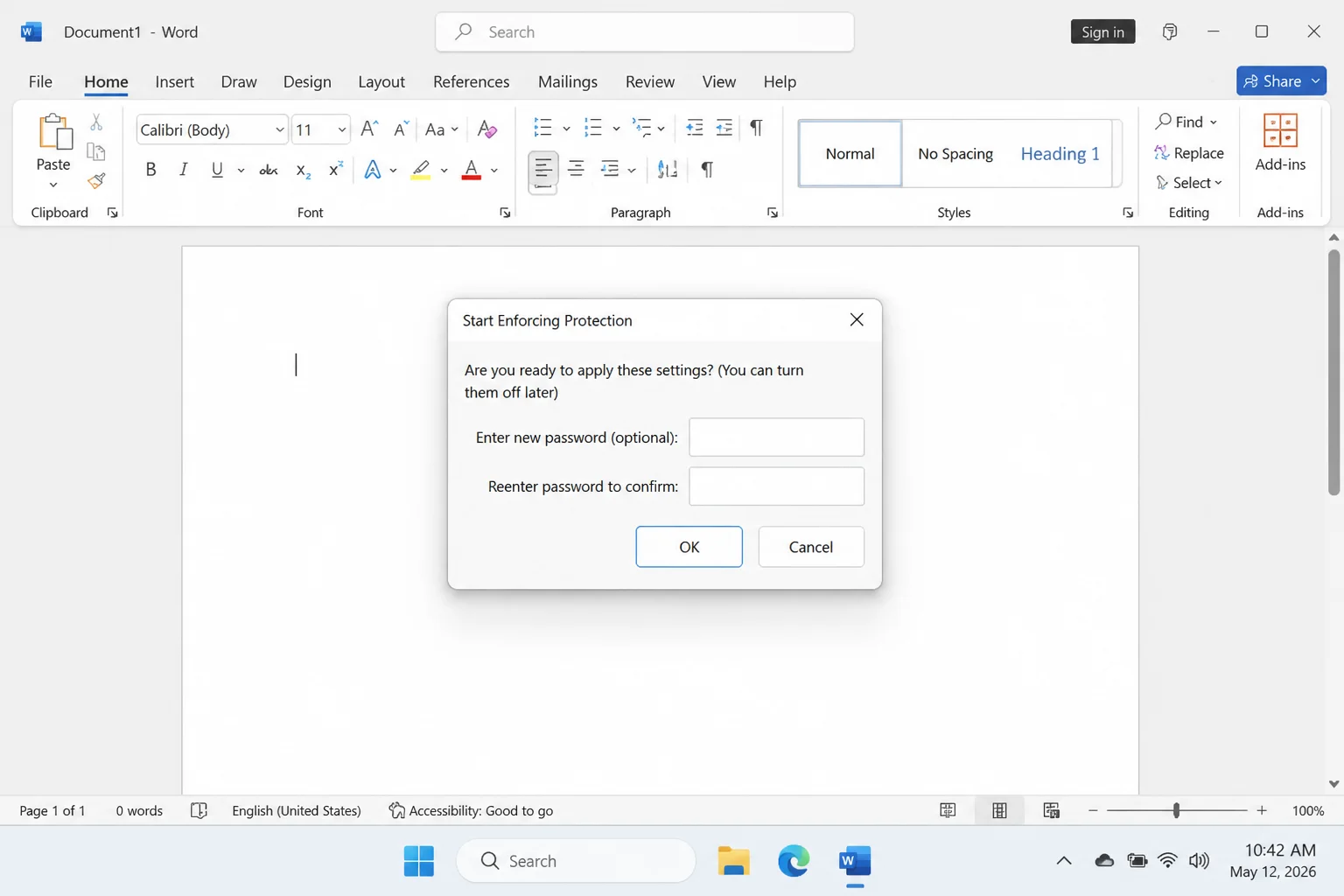Open the File tab

[x=40, y=81]
